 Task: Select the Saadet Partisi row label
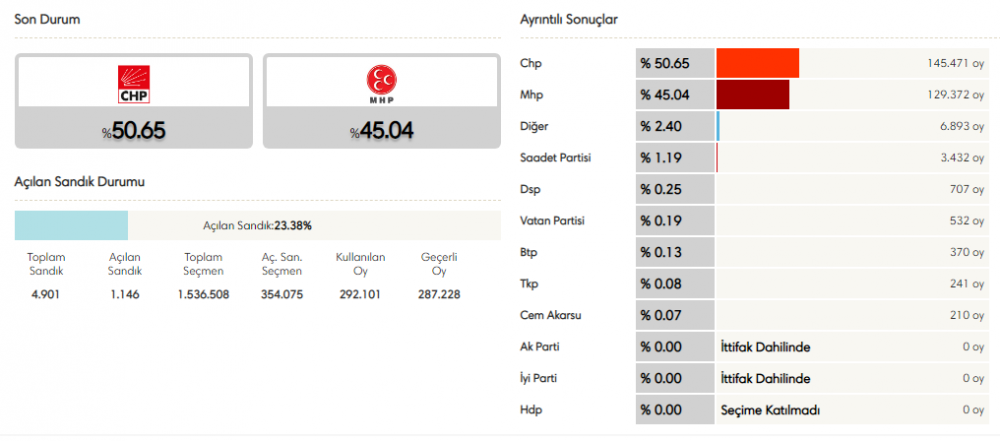[x=557, y=158]
